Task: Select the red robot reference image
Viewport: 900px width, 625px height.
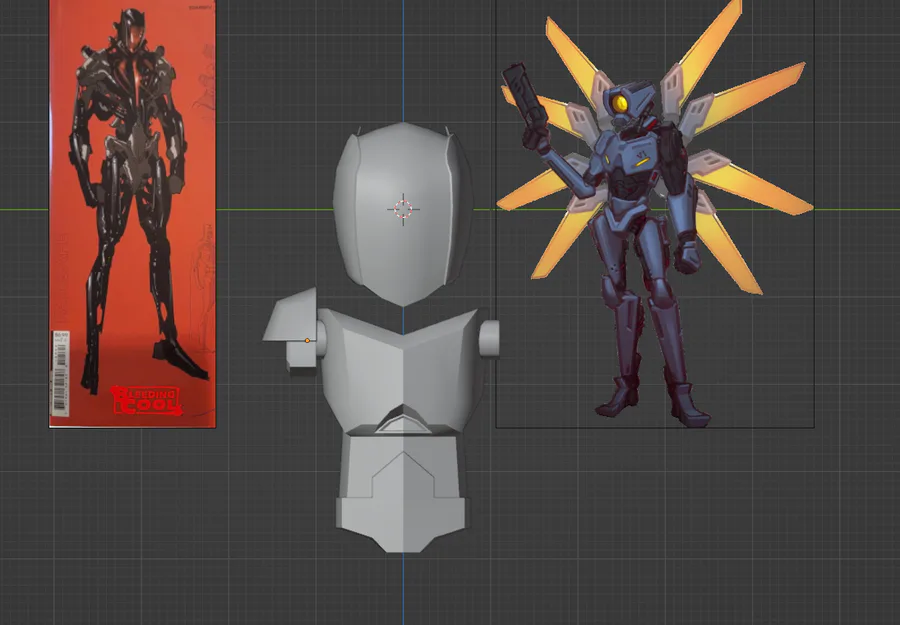Action: pyautogui.click(x=133, y=213)
